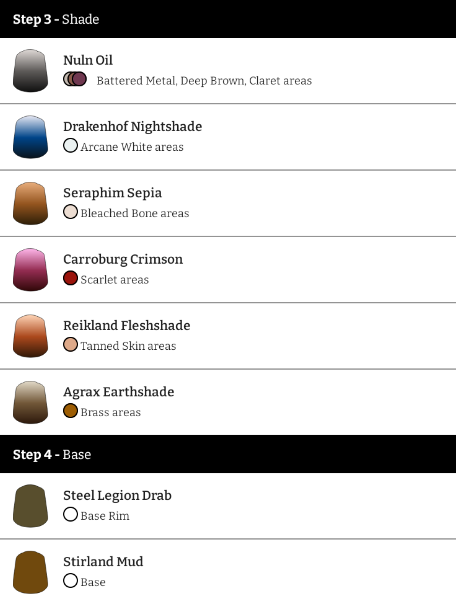Click the empty circle beside Base
The height and width of the screenshot is (602, 456).
[70, 581]
